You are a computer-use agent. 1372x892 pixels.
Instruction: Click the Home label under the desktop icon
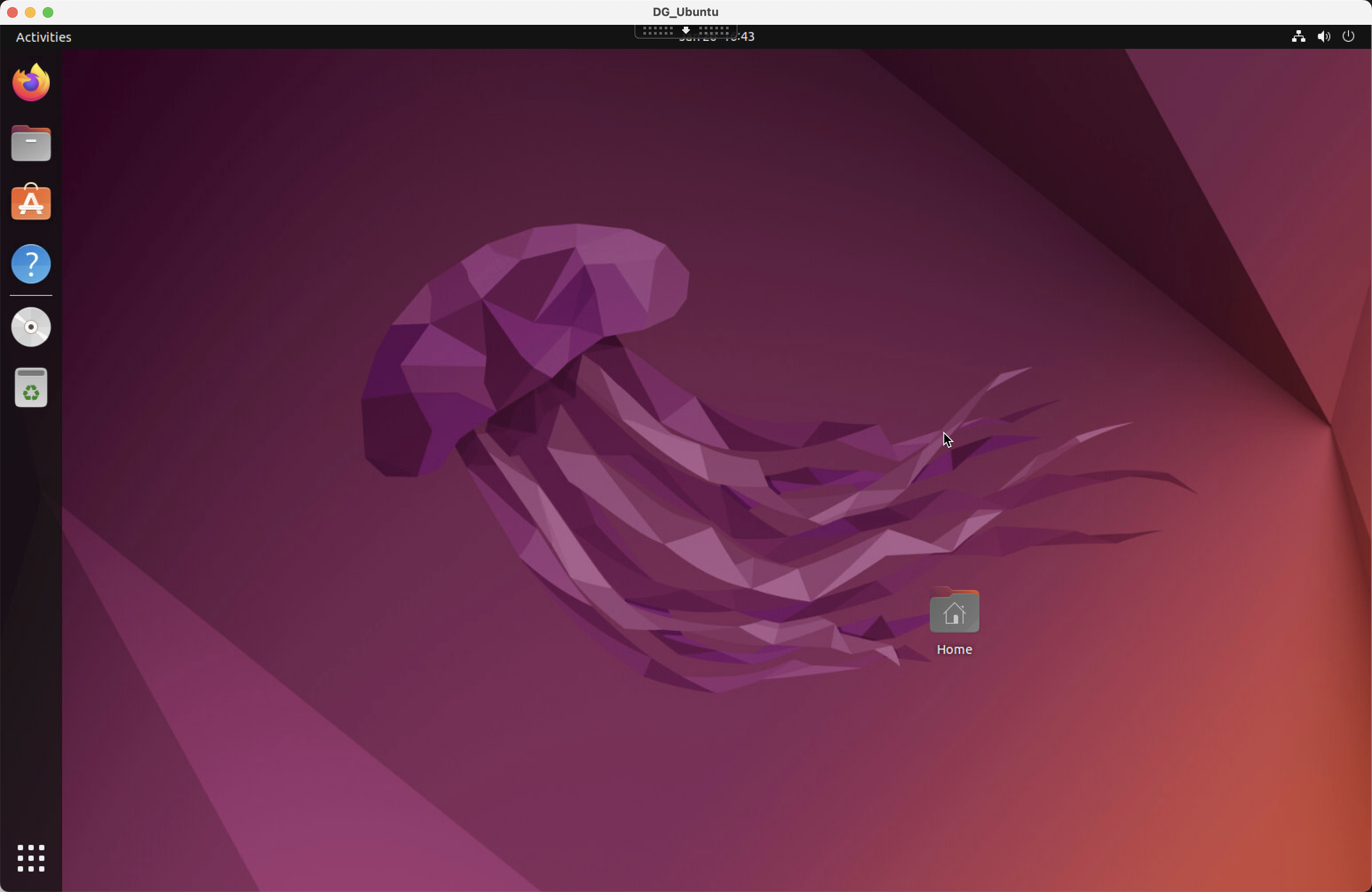coord(954,649)
